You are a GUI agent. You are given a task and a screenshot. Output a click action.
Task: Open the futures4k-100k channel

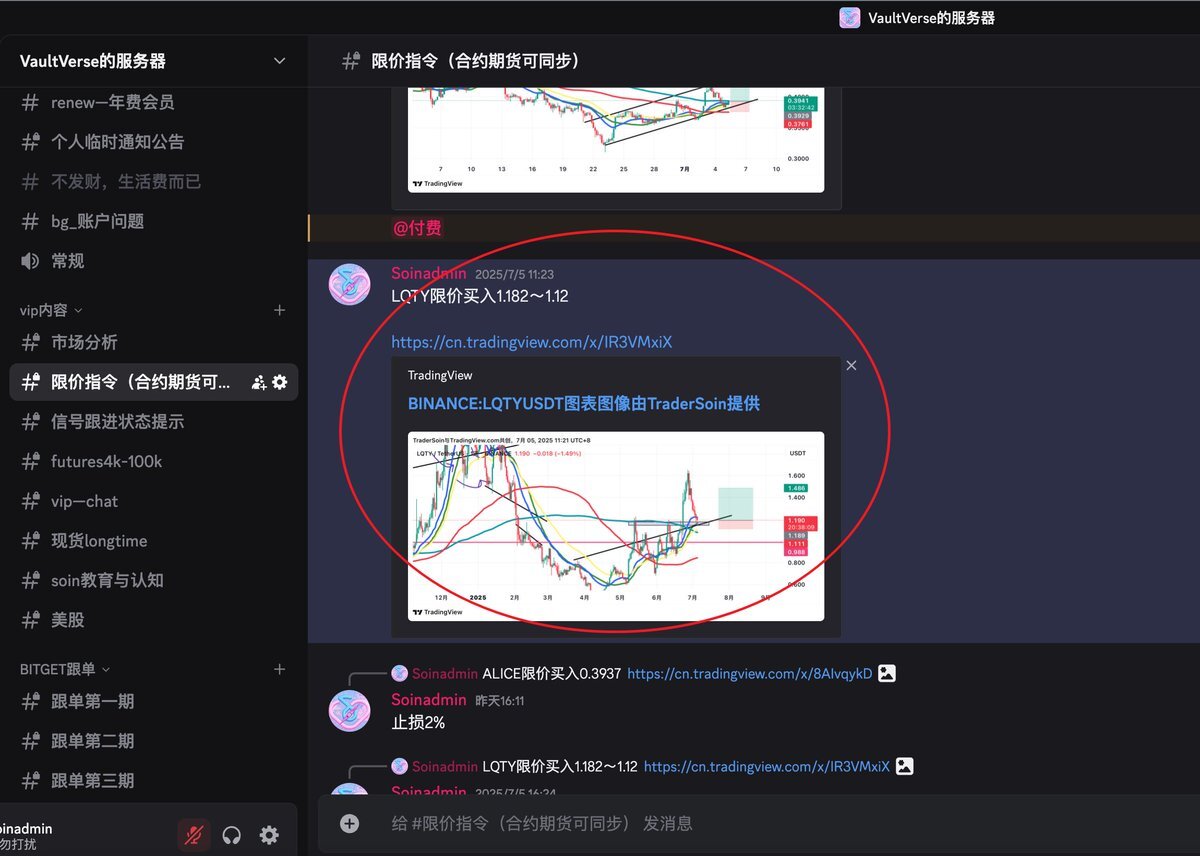point(153,461)
